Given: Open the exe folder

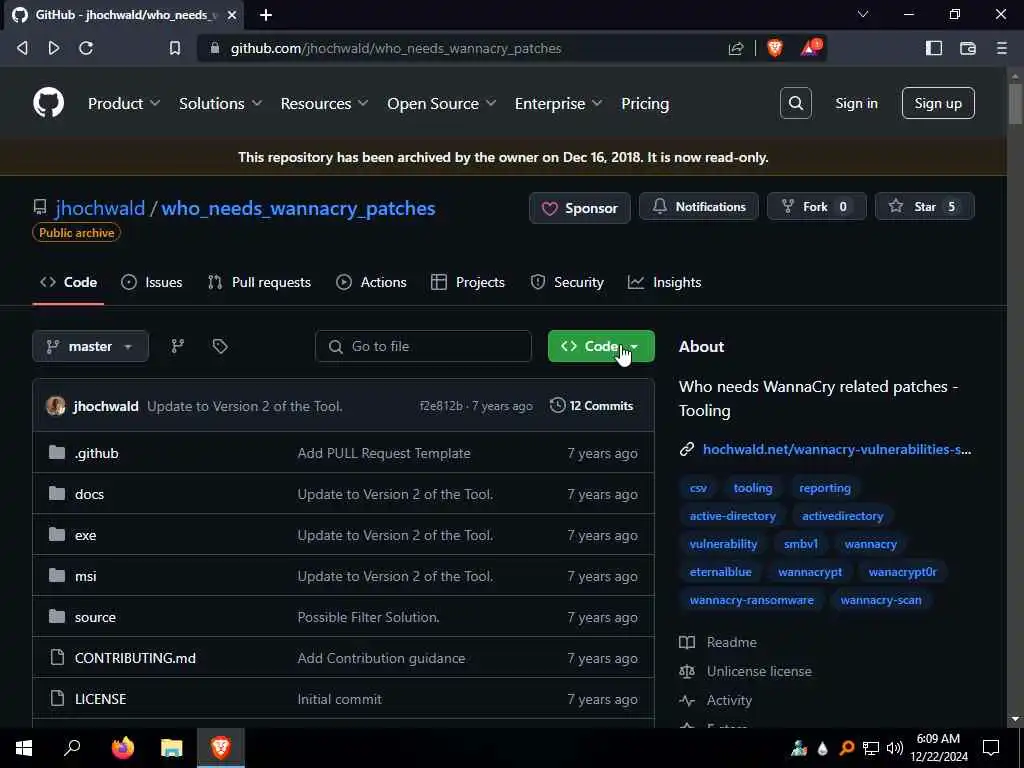Looking at the screenshot, I should point(86,536).
